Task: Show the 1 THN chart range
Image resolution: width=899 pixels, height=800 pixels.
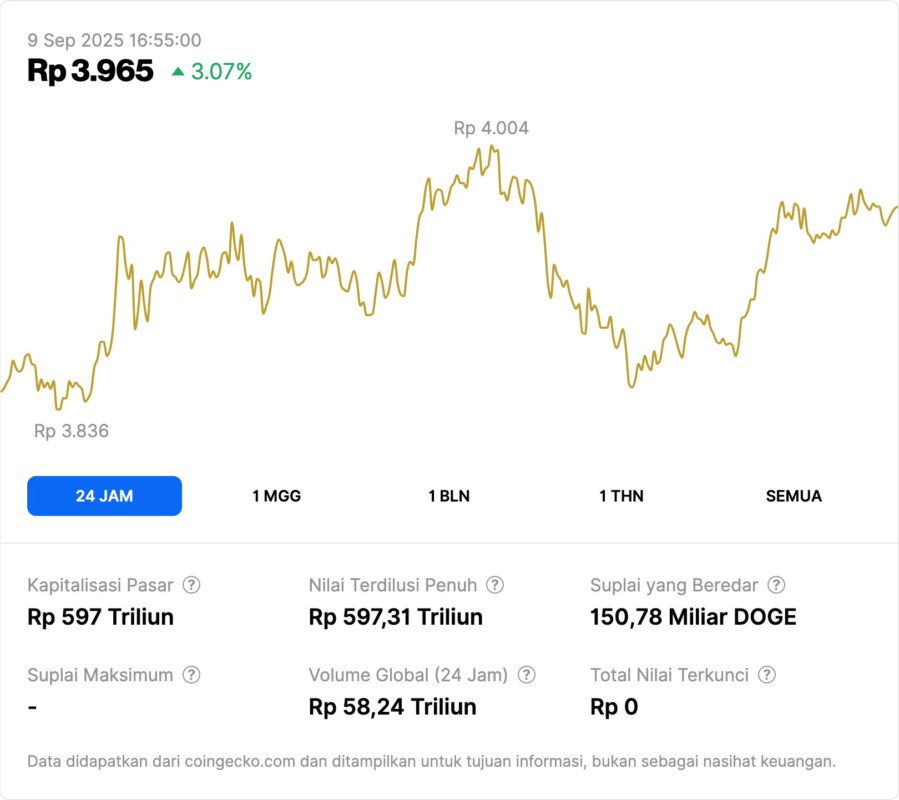Action: tap(621, 496)
